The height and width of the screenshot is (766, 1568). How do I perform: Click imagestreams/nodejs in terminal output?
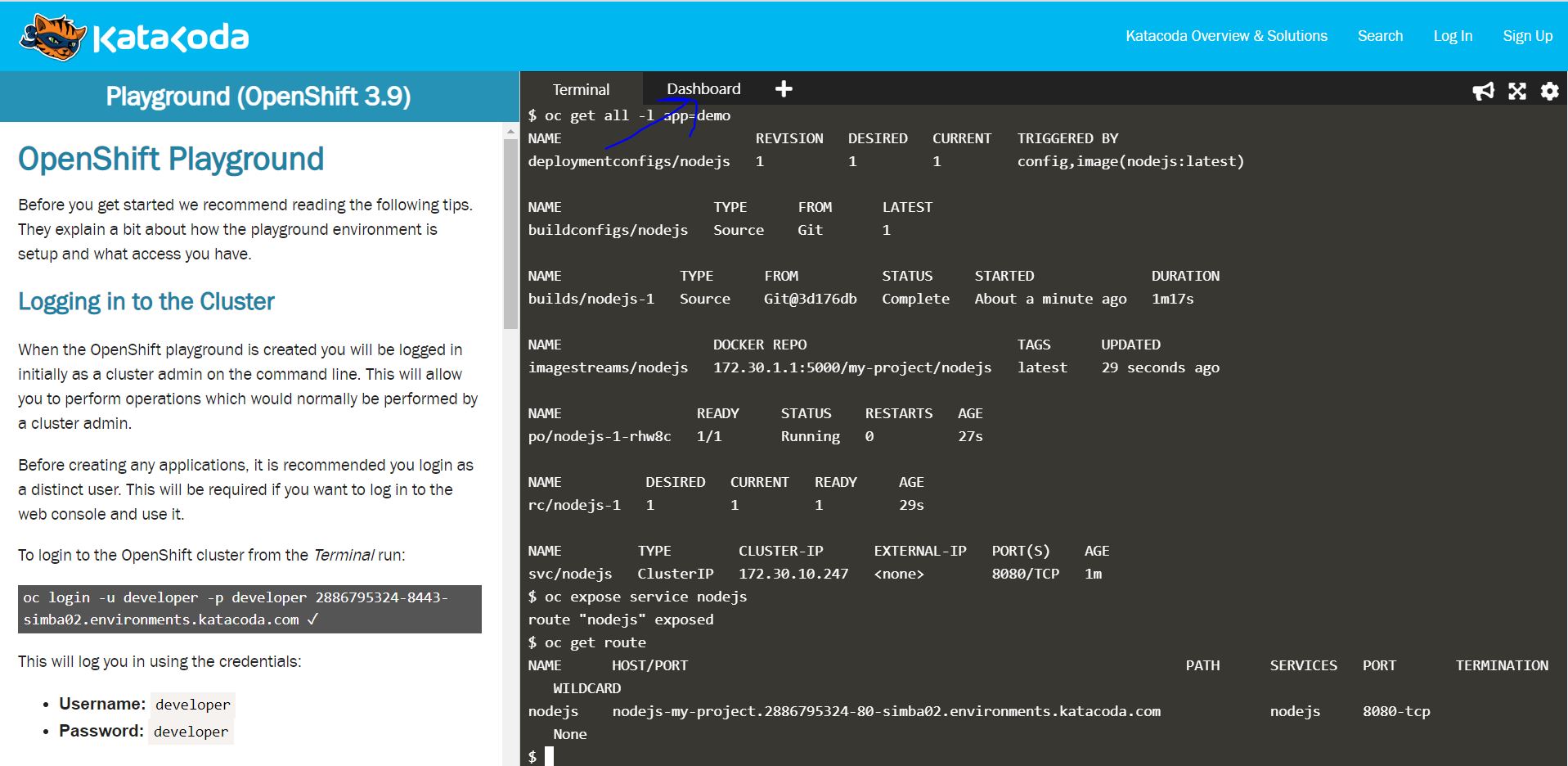coord(608,367)
